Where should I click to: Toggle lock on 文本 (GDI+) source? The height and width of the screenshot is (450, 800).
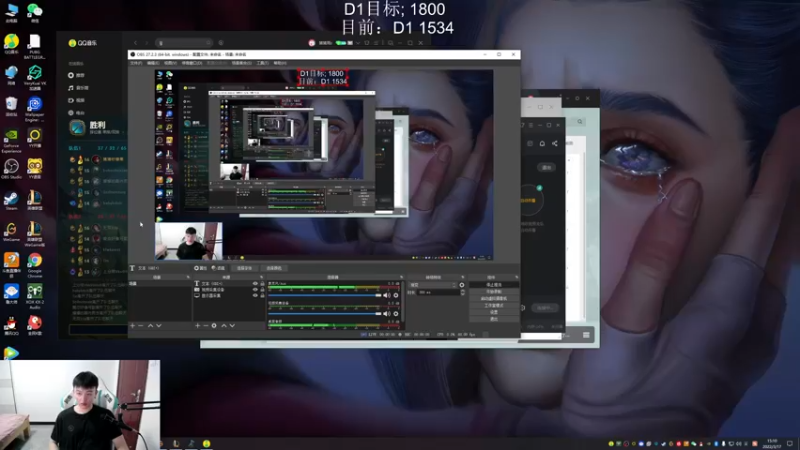262,284
